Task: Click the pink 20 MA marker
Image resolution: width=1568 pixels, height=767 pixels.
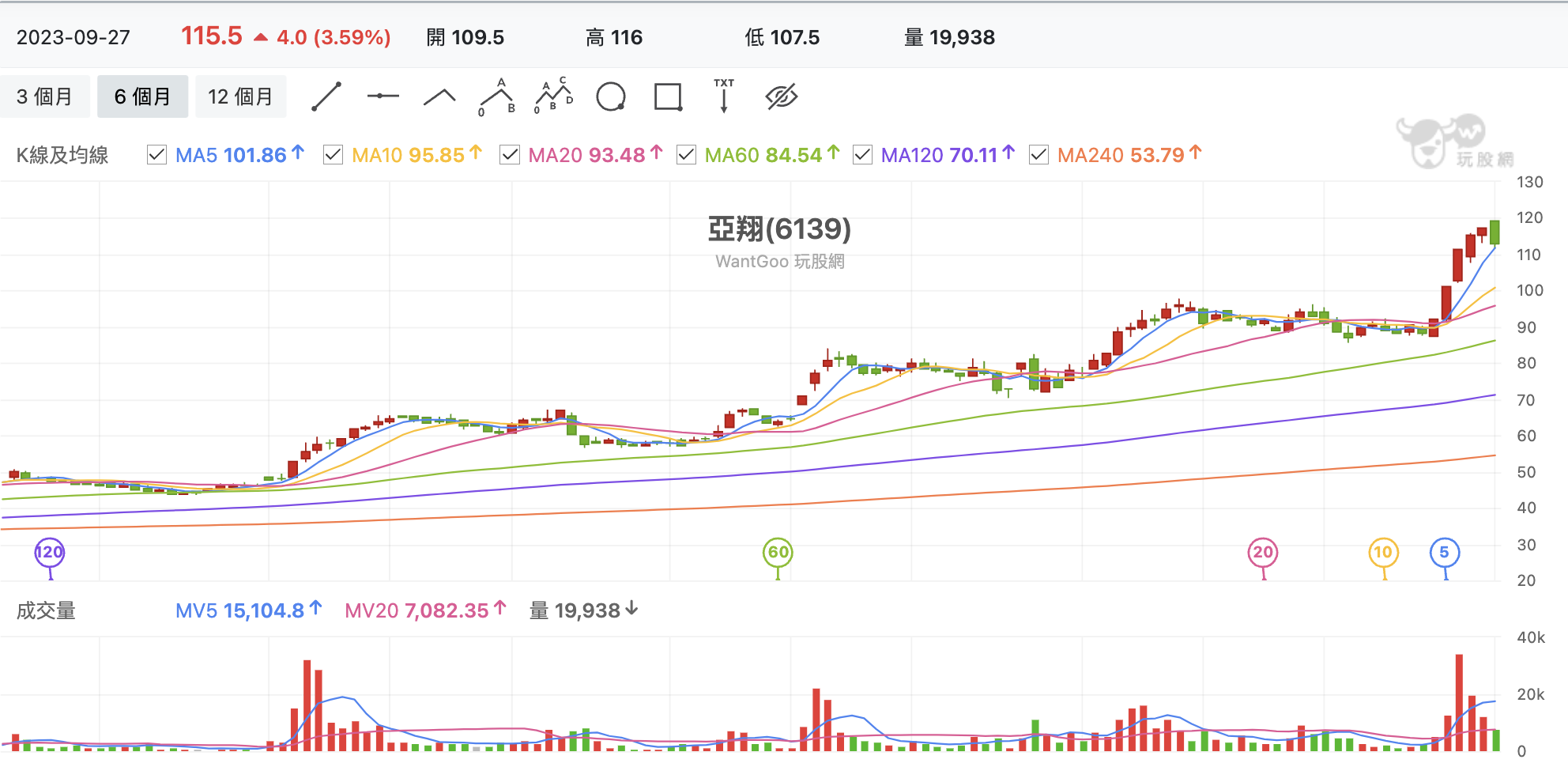Action: pos(1263,553)
